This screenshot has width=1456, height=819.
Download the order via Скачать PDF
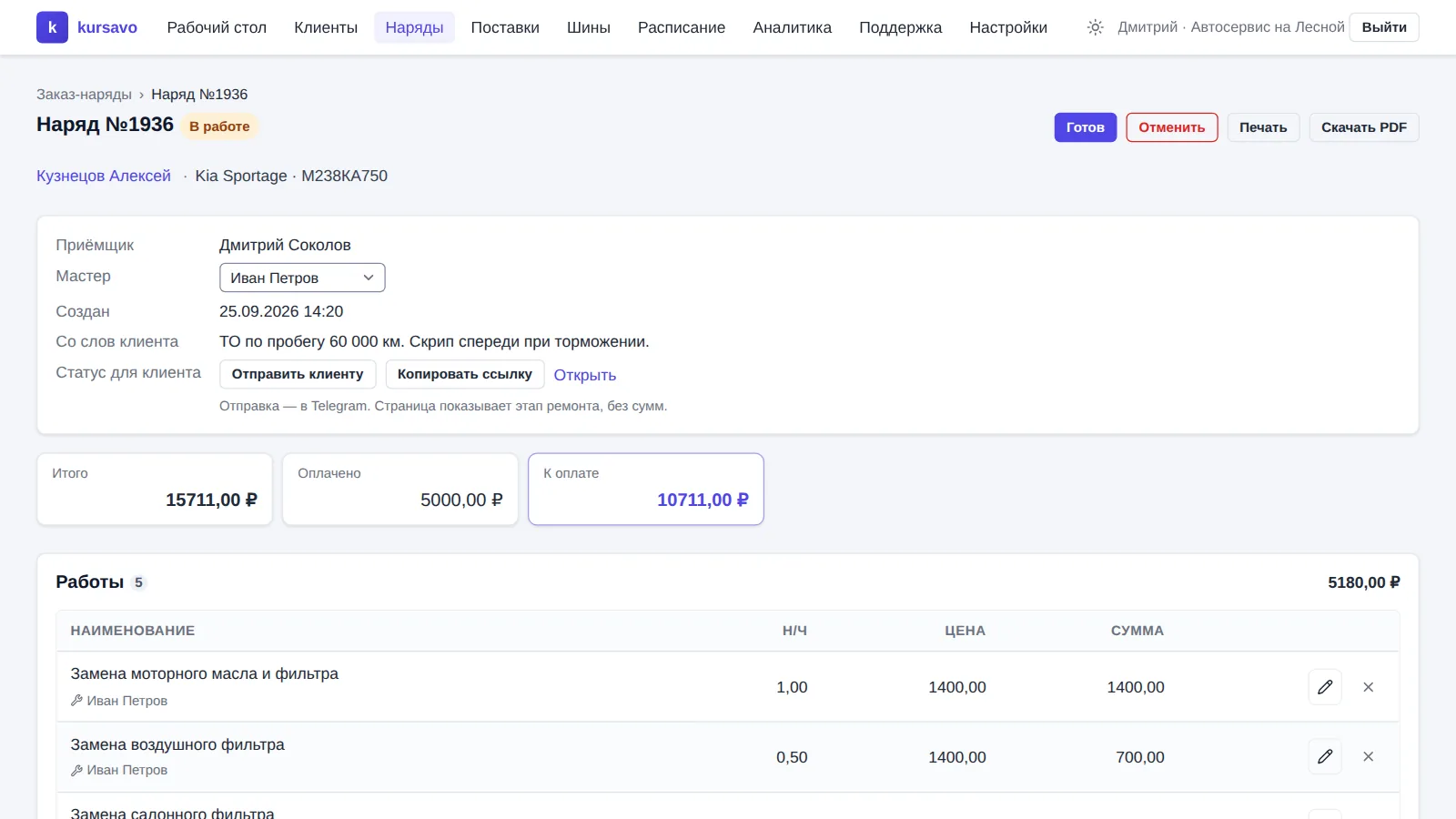(1364, 127)
